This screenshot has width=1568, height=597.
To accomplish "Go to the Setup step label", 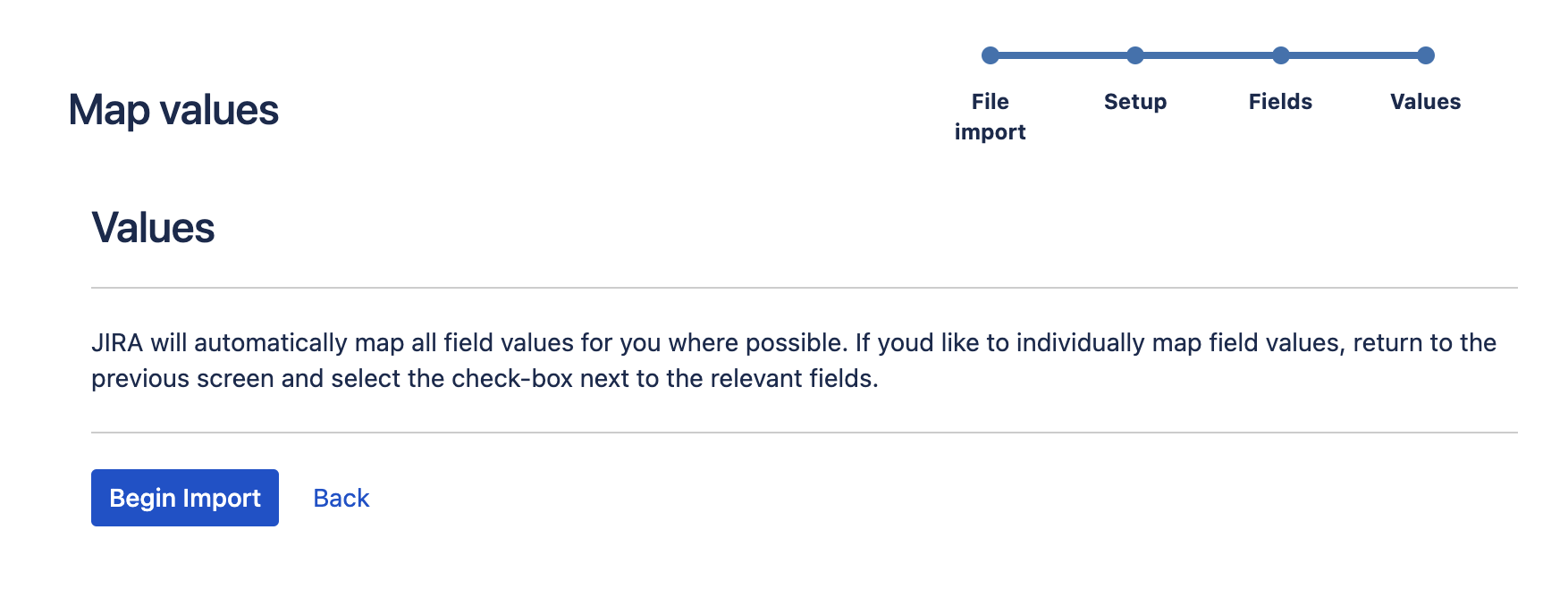I will pyautogui.click(x=1135, y=102).
